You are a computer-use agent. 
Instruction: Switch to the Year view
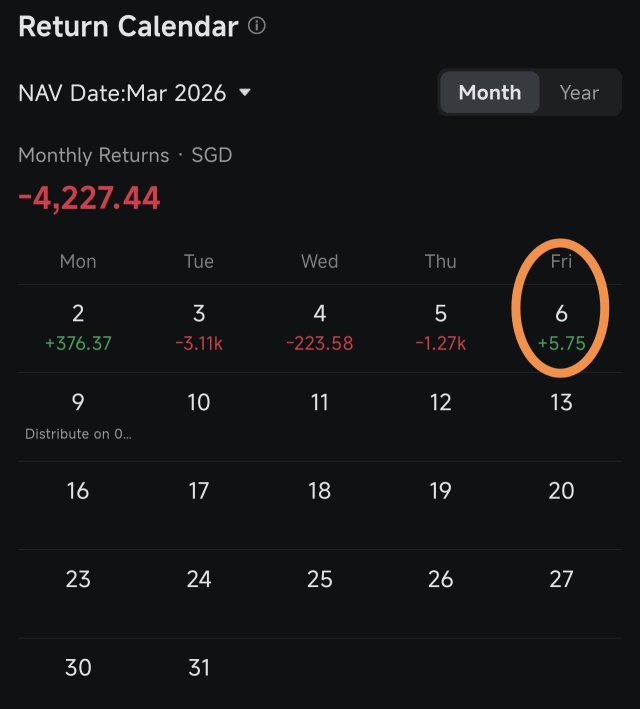click(x=579, y=92)
